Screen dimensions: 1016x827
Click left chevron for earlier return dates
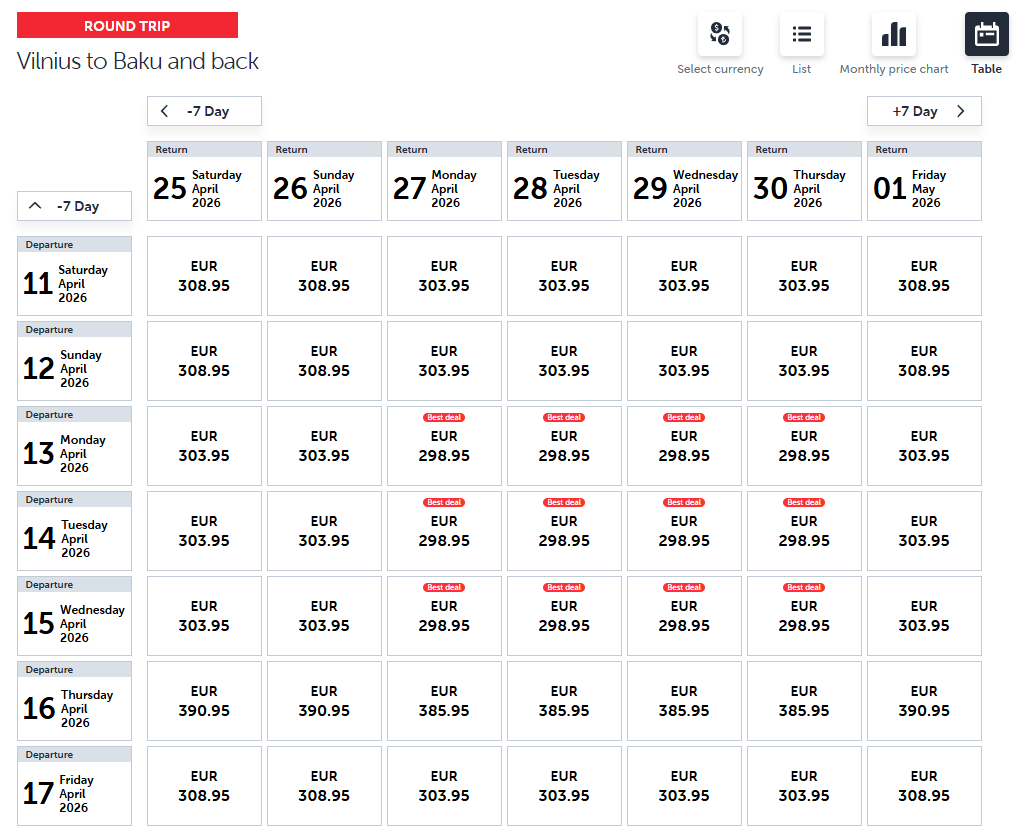click(x=165, y=111)
